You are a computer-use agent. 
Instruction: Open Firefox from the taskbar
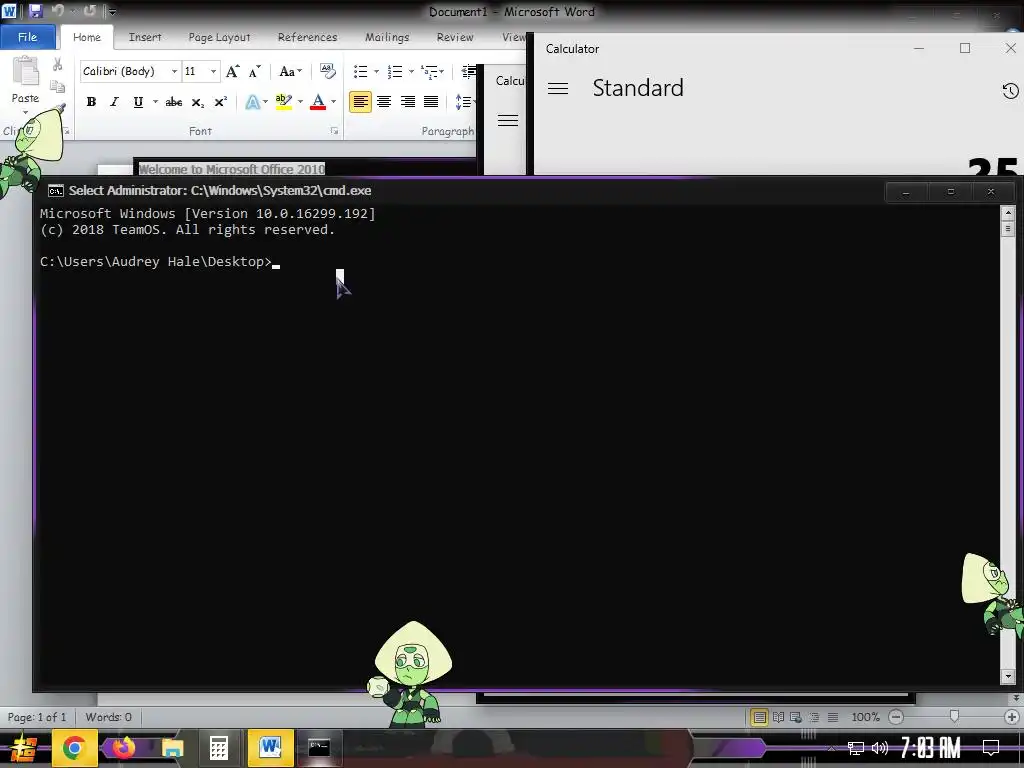(123, 748)
